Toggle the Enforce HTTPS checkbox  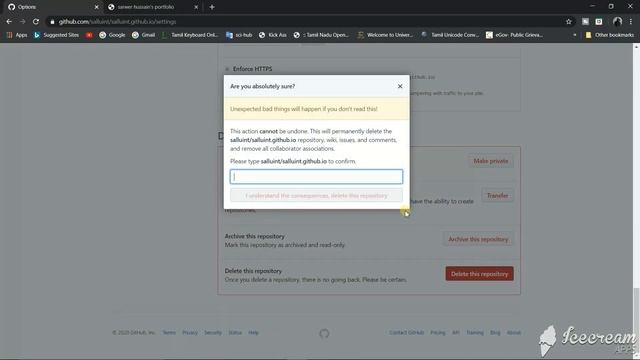[x=227, y=69]
